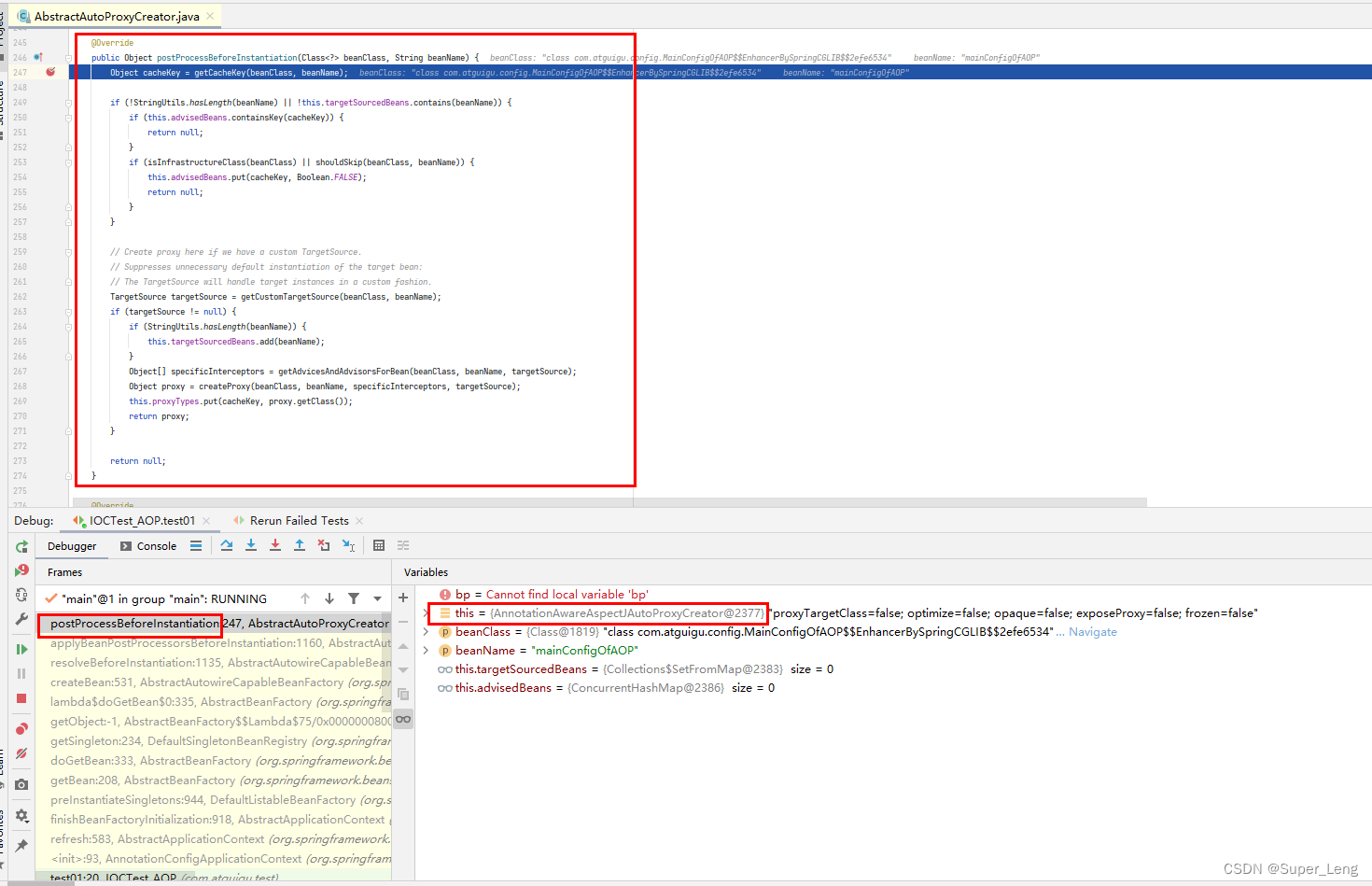Add a new watch
The width and height of the screenshot is (1372, 886).
pos(403,598)
